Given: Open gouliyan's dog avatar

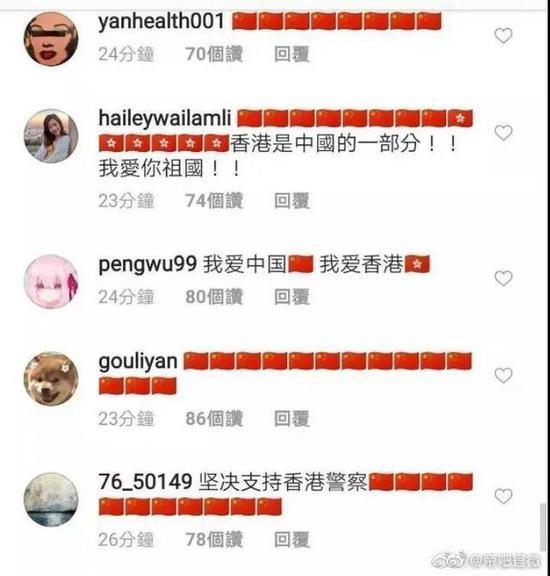Looking at the screenshot, I should (51, 379).
